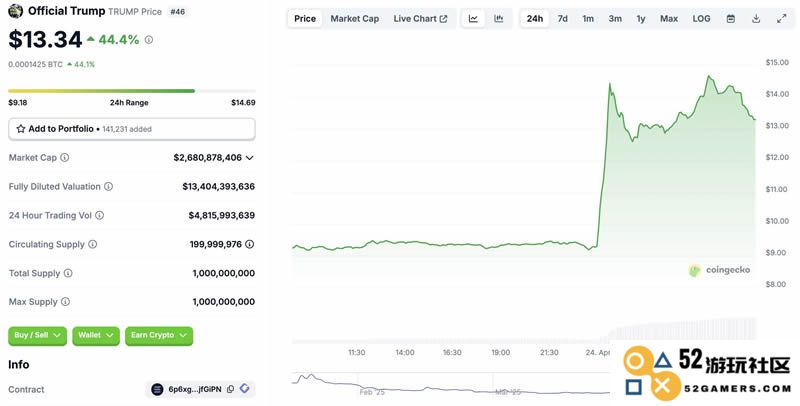The height and width of the screenshot is (406, 800).
Task: Select the 7d time range
Action: (562, 19)
